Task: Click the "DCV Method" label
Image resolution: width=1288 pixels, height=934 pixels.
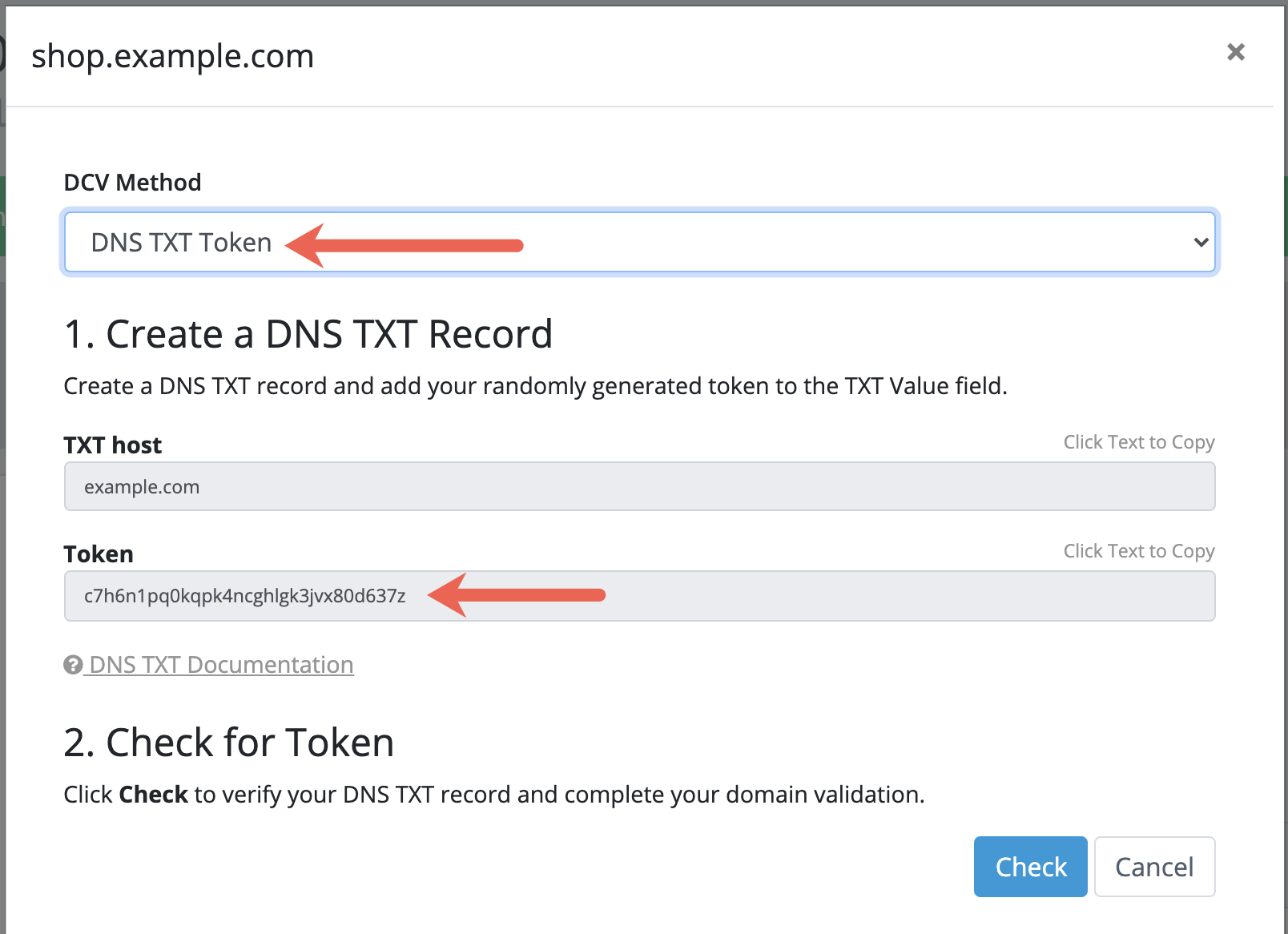Action: click(x=132, y=183)
